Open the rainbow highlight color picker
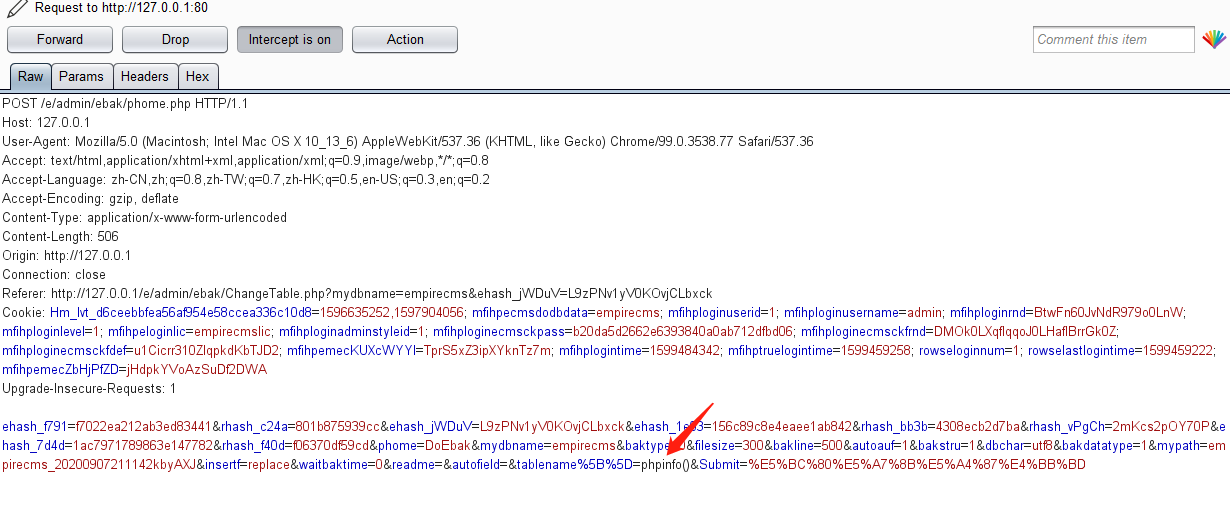Image resolution: width=1230 pixels, height=520 pixels. pos(1213,40)
